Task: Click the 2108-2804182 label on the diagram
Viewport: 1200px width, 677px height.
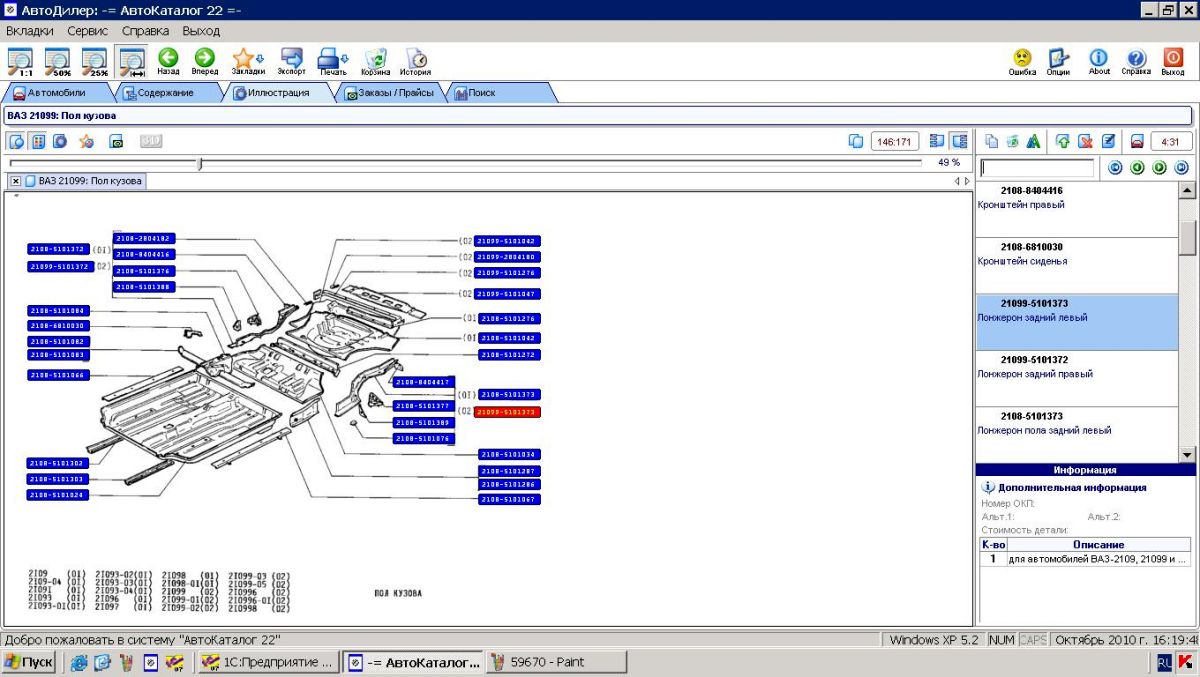Action: pos(145,239)
